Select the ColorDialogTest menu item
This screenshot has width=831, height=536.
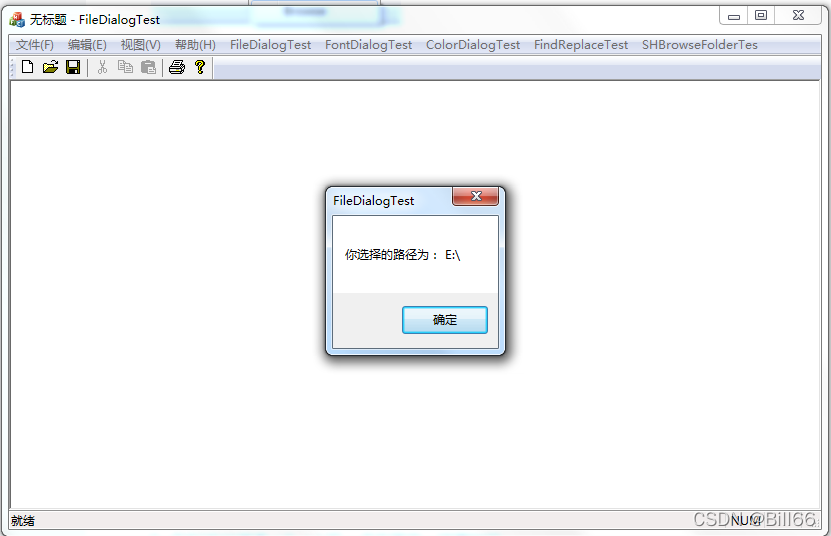click(x=473, y=45)
